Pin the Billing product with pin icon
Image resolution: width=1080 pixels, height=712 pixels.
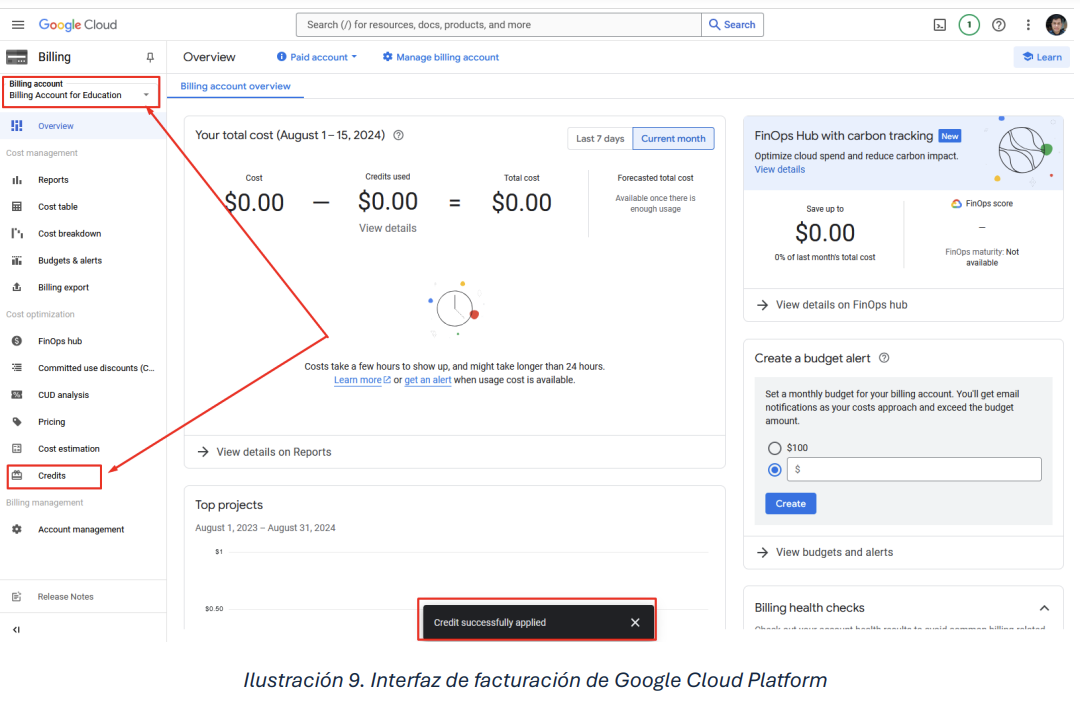coord(150,58)
